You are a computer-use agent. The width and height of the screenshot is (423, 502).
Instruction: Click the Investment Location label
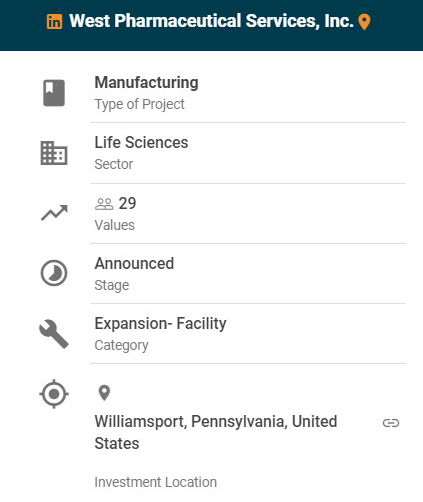pos(156,482)
